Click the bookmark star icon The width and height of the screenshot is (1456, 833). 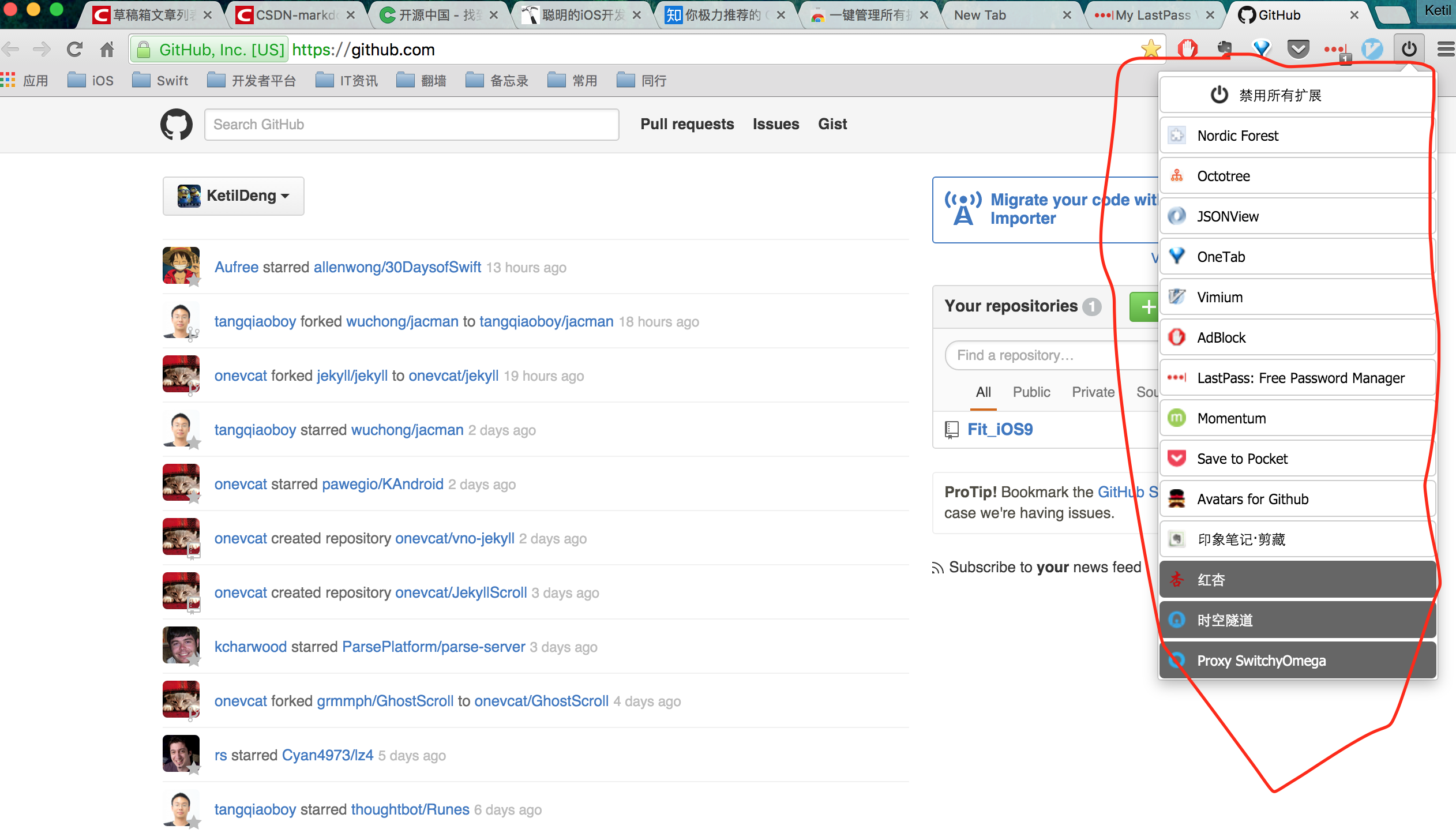point(1150,49)
